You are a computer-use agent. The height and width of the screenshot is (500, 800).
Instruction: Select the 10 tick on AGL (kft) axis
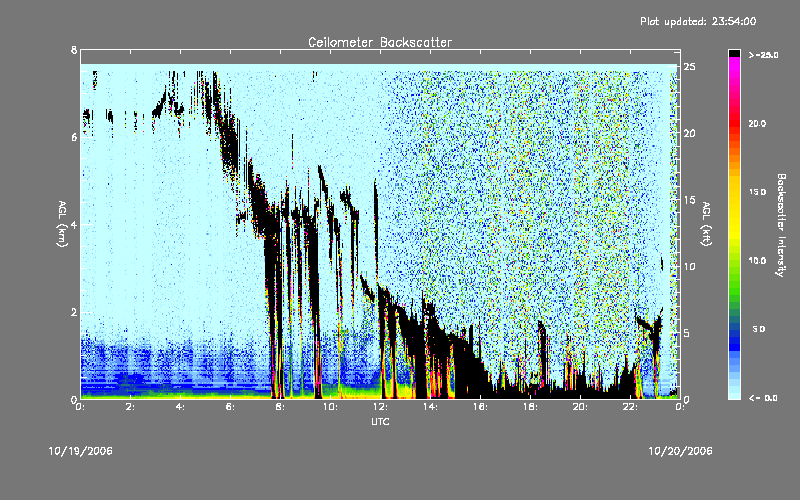tap(690, 266)
